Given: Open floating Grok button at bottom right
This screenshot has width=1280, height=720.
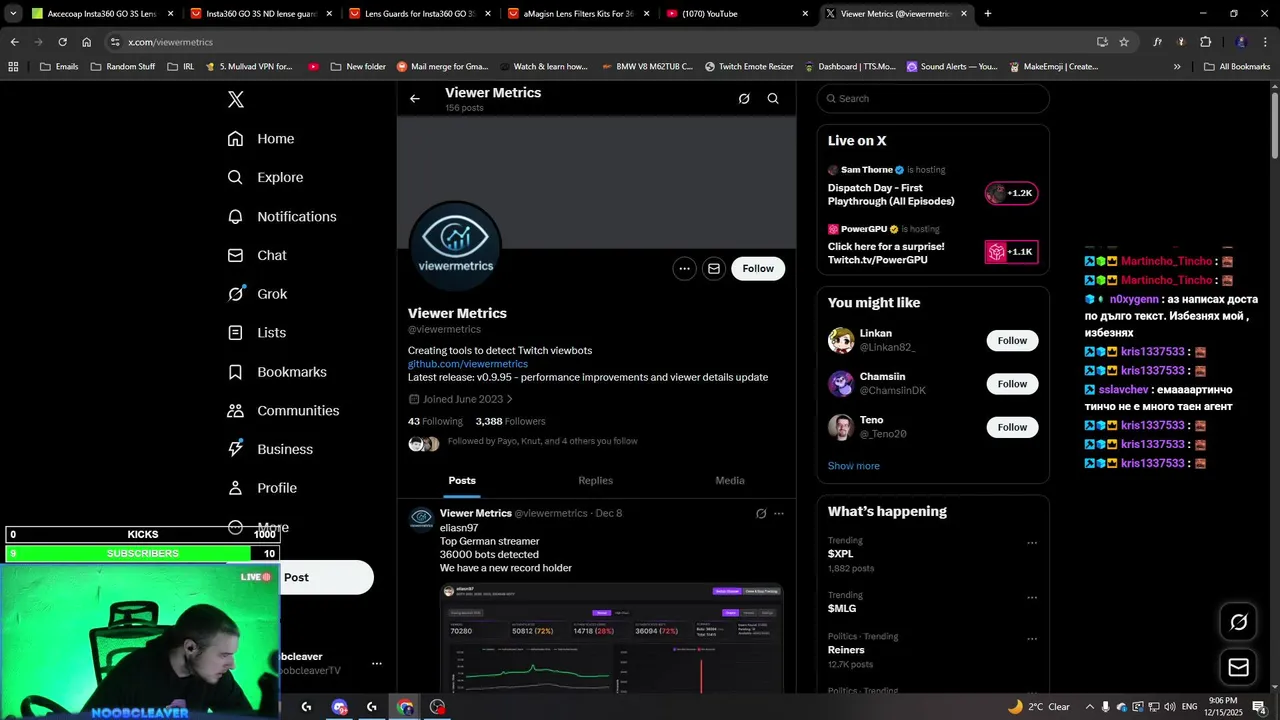Looking at the screenshot, I should [x=1239, y=623].
